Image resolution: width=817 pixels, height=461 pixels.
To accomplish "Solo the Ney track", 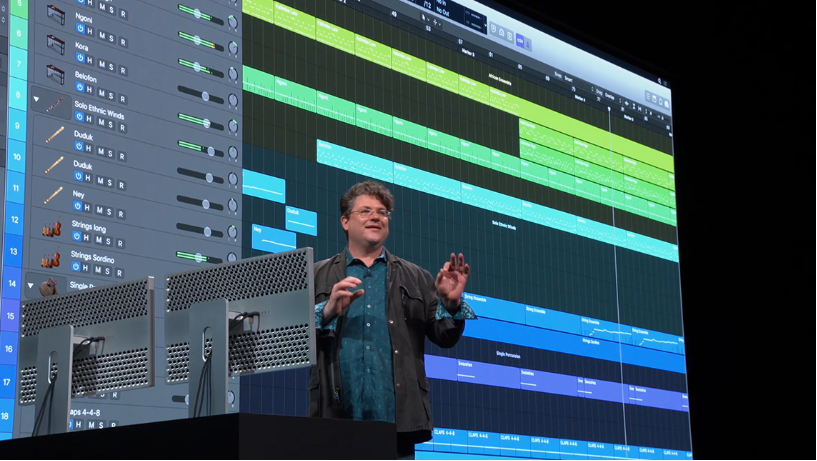I will [108, 213].
